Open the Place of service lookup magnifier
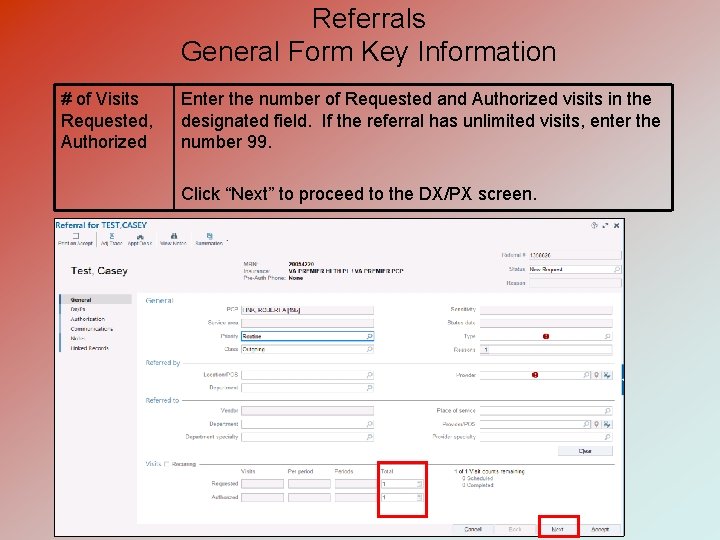720x540 pixels. click(608, 411)
